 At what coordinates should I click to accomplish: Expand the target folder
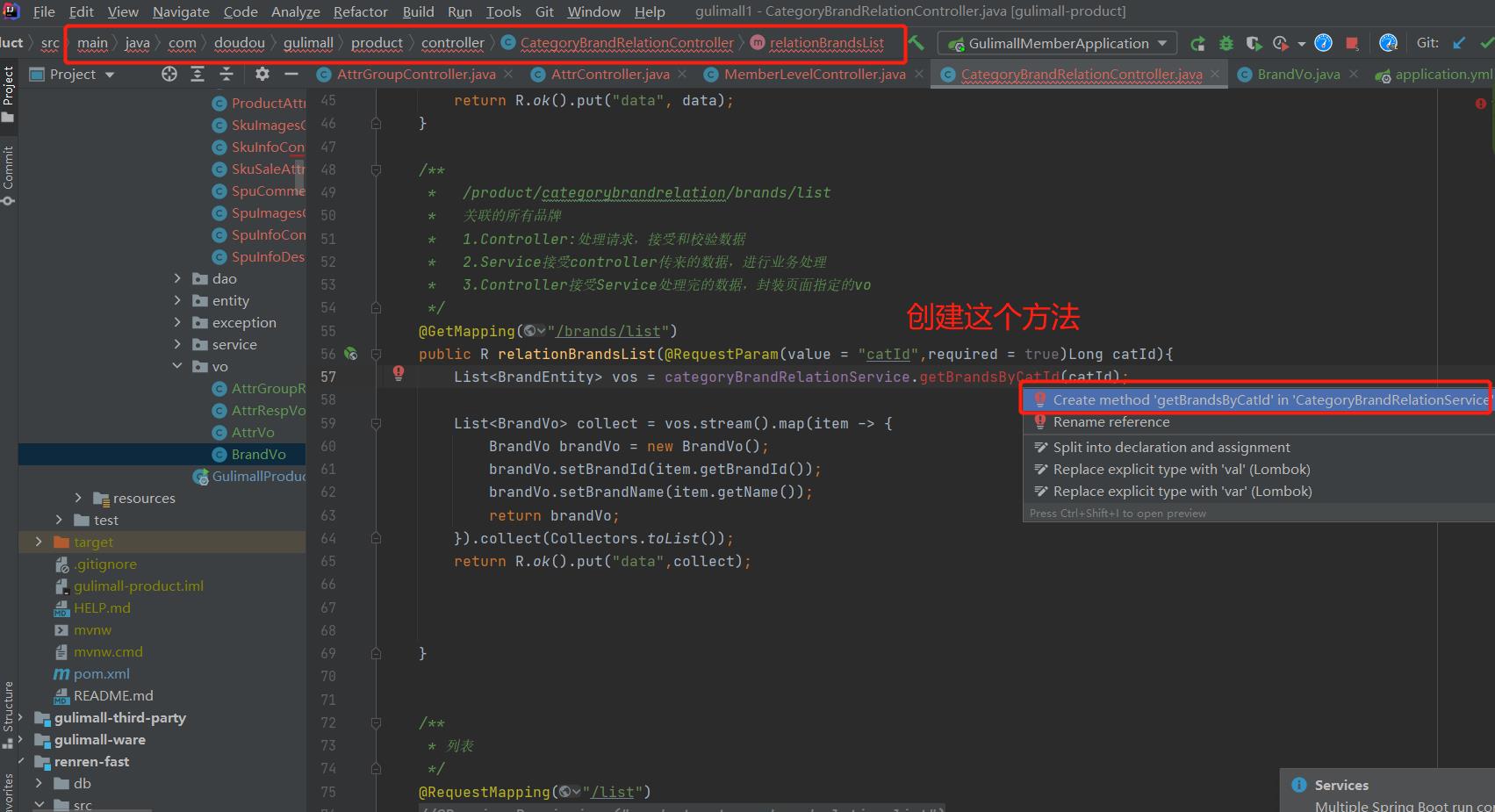(39, 542)
